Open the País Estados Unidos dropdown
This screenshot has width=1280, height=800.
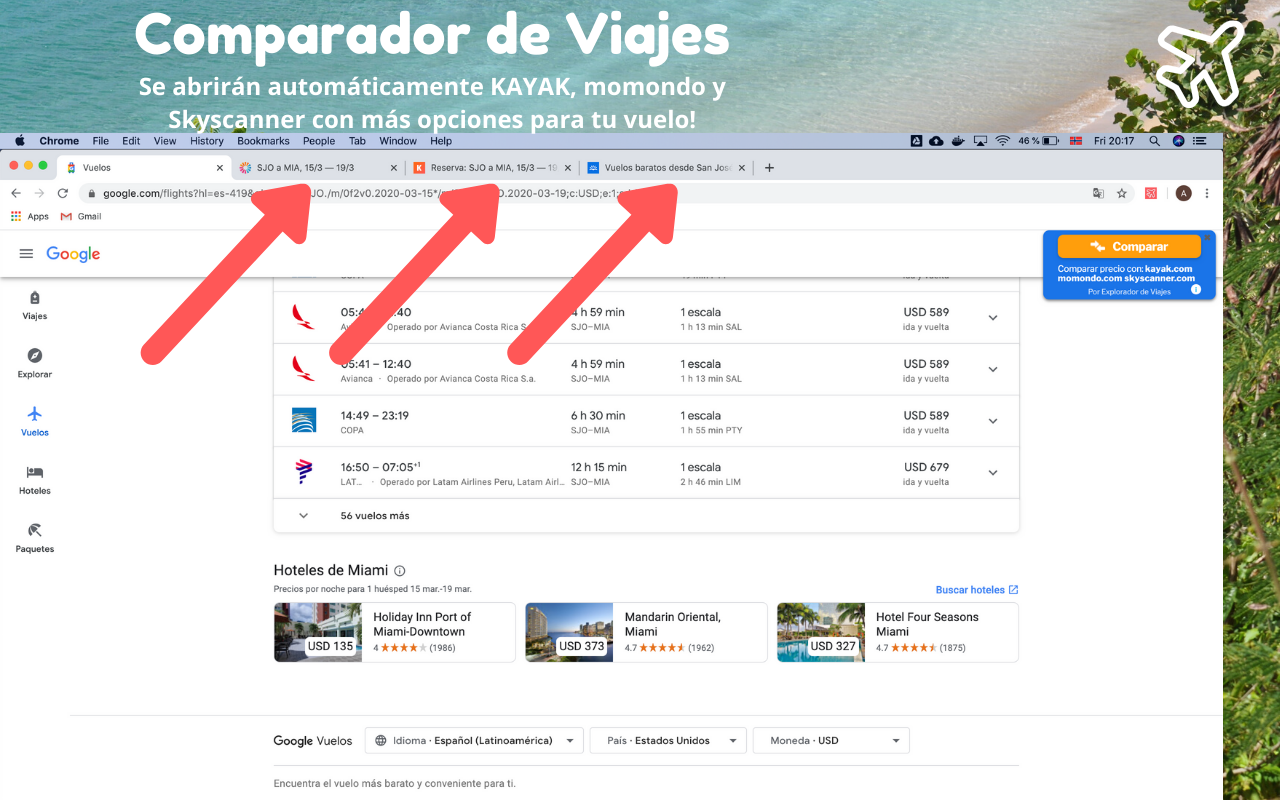[668, 741]
